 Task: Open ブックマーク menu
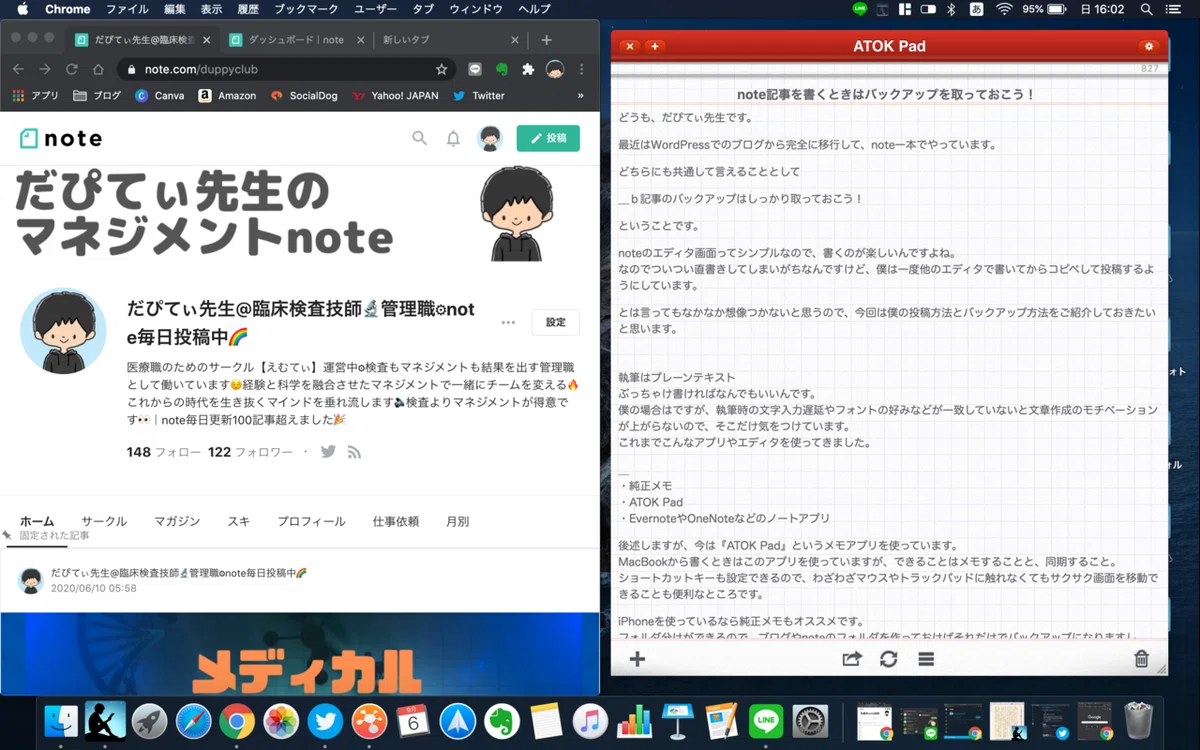click(x=306, y=9)
